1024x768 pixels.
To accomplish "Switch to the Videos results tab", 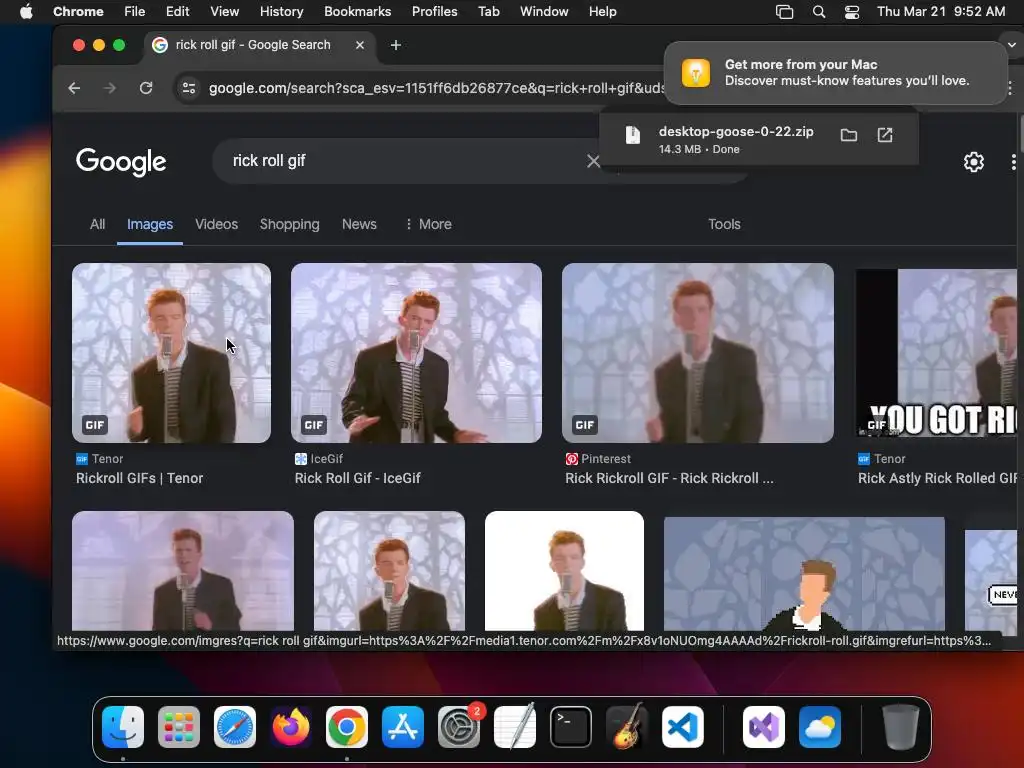I will pyautogui.click(x=216, y=224).
